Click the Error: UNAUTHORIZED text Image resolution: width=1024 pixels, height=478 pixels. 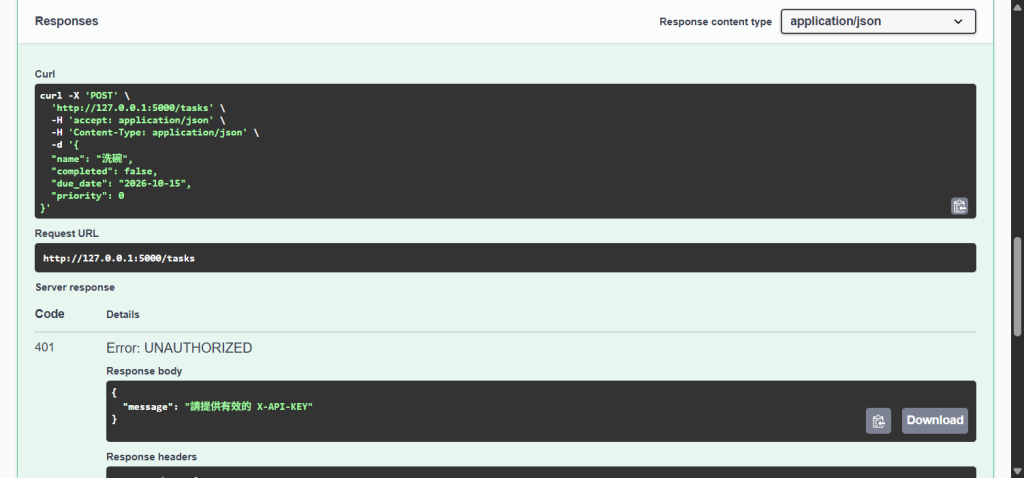click(x=179, y=348)
